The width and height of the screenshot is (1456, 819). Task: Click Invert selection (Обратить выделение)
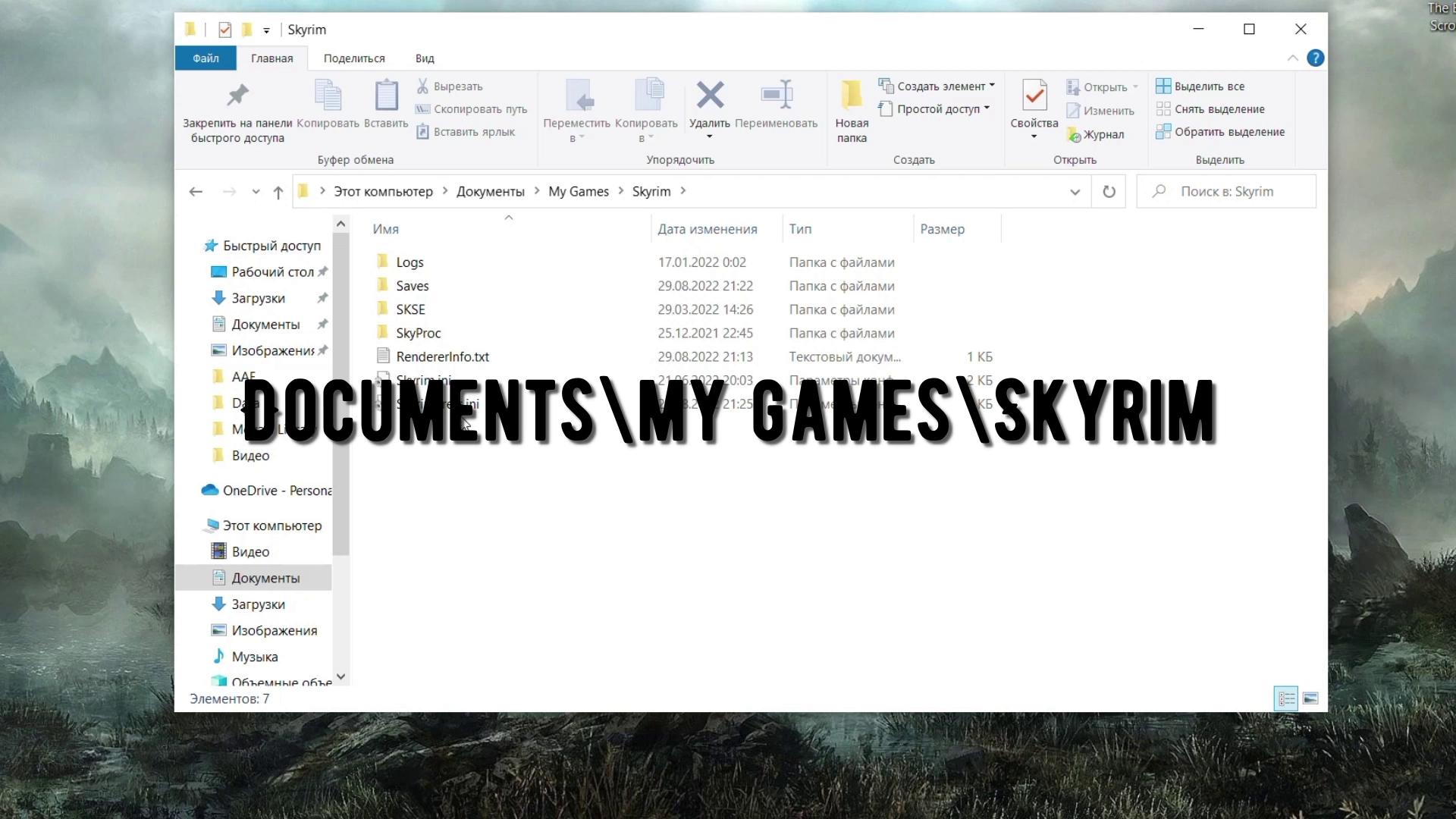[x=1220, y=132]
